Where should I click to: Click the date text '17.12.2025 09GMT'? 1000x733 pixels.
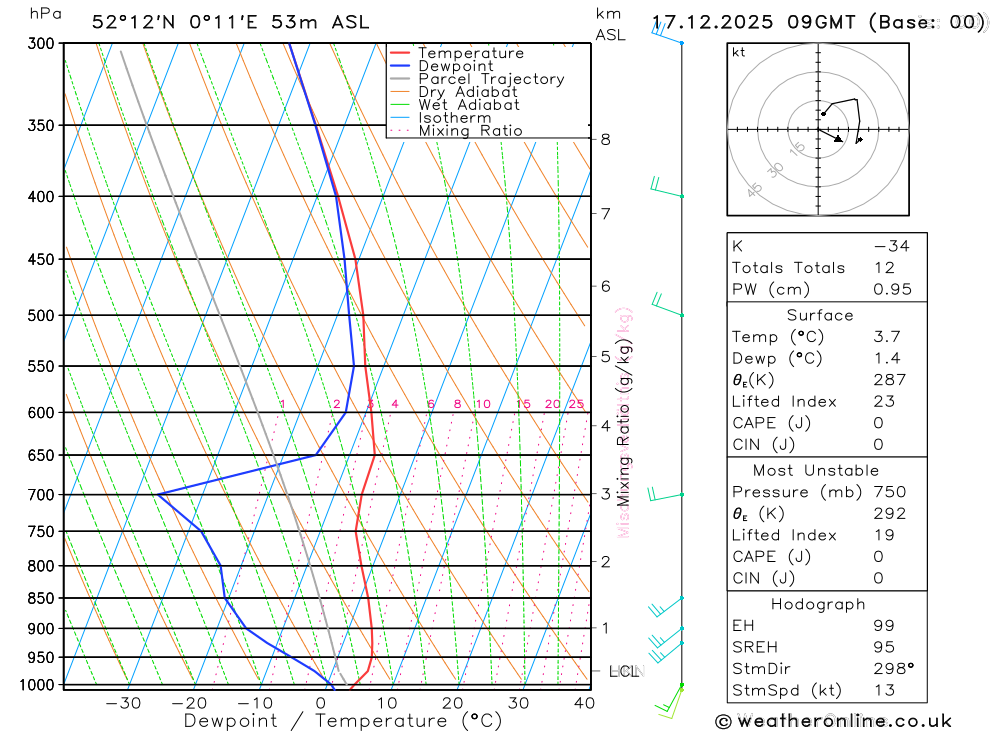tap(754, 22)
